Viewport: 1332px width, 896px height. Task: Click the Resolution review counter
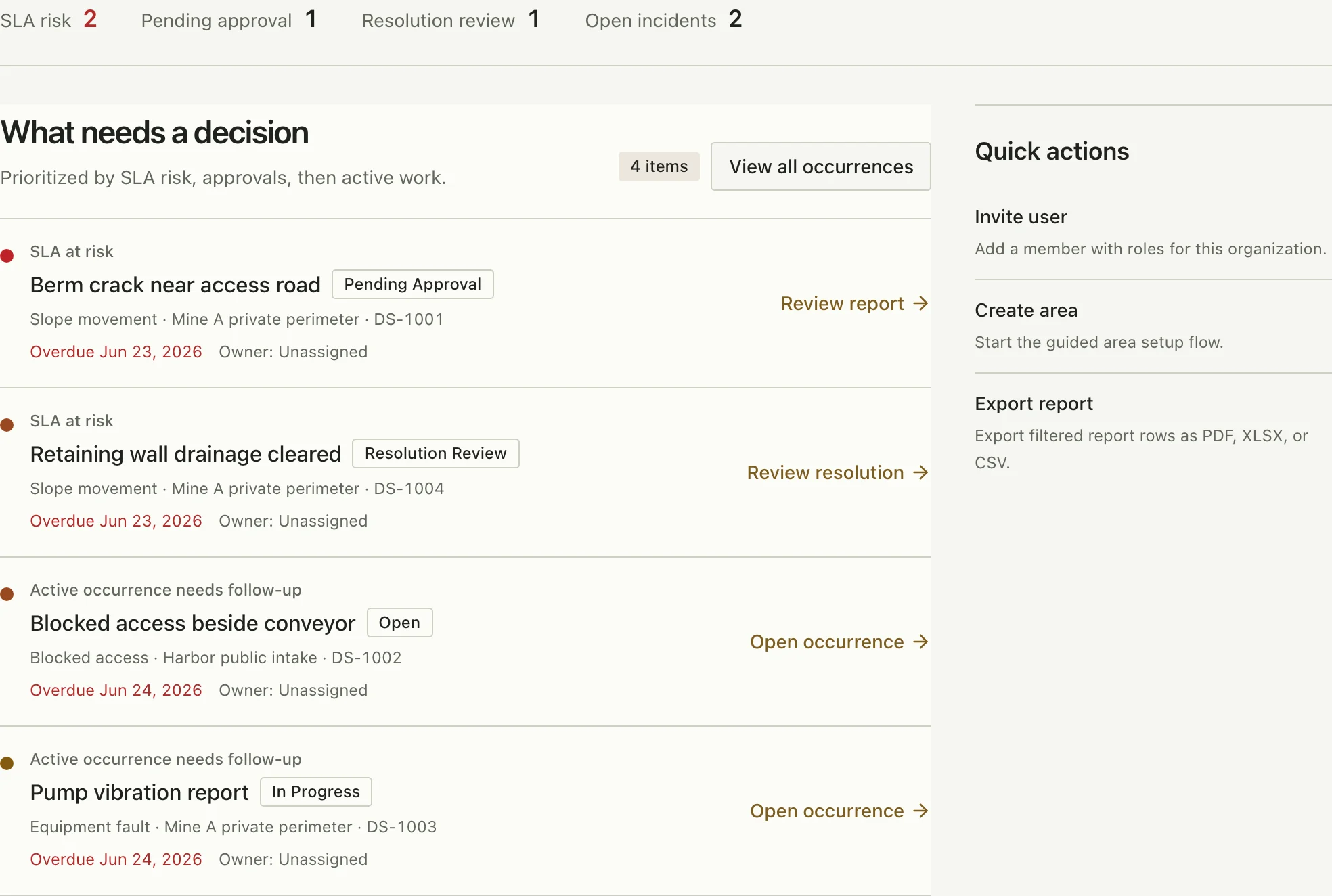click(451, 20)
